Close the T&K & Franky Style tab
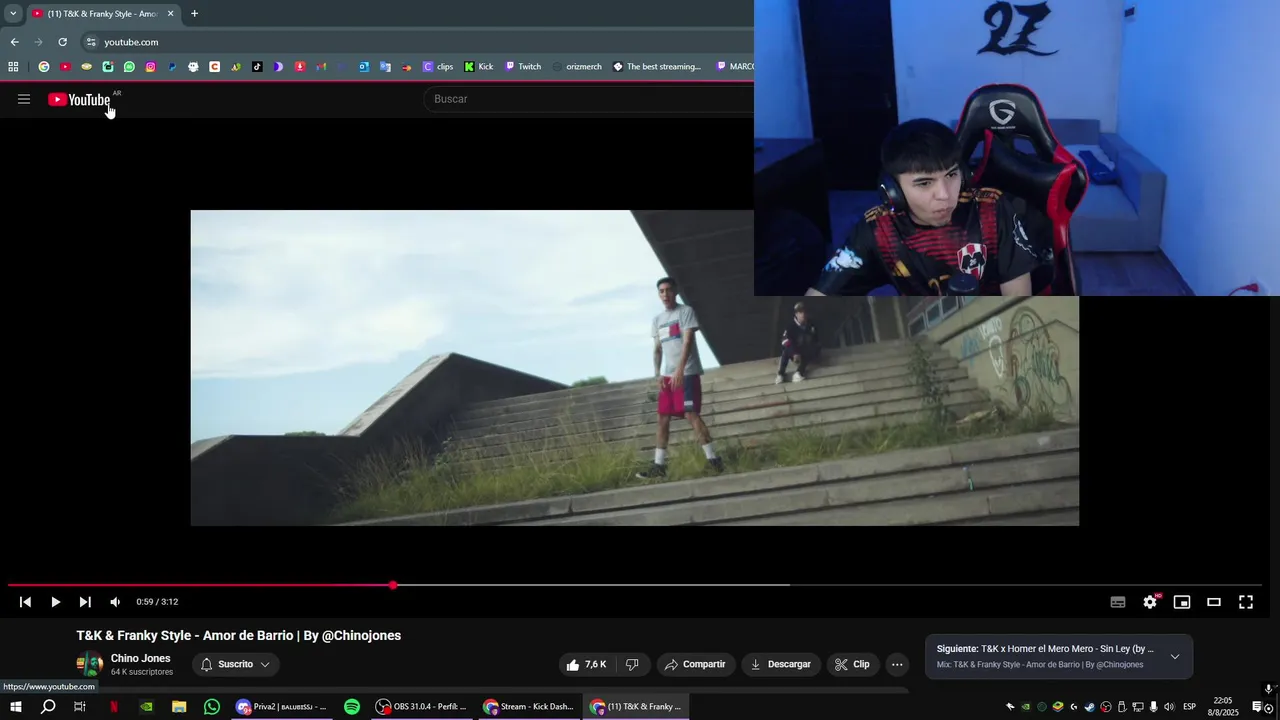 point(170,14)
